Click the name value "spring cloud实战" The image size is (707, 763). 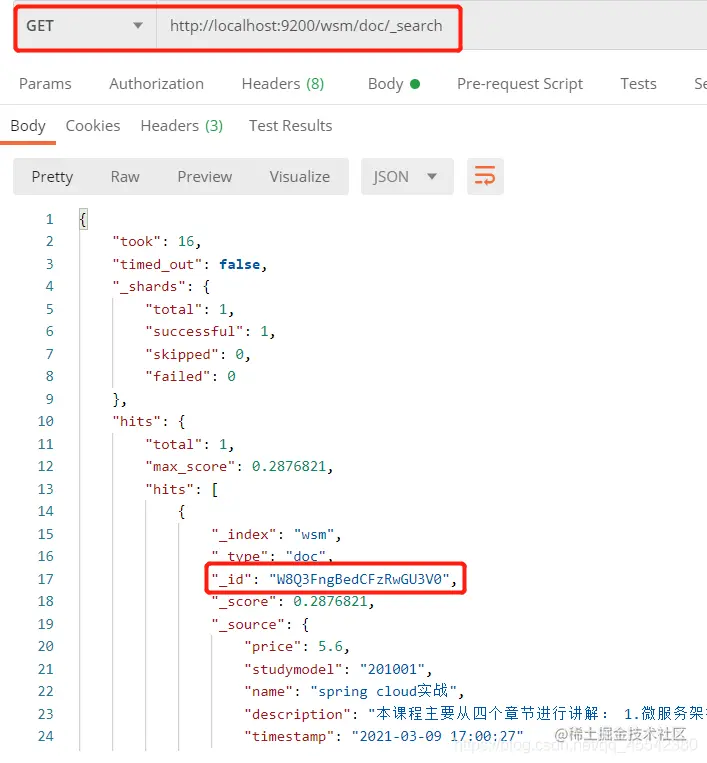(x=383, y=691)
